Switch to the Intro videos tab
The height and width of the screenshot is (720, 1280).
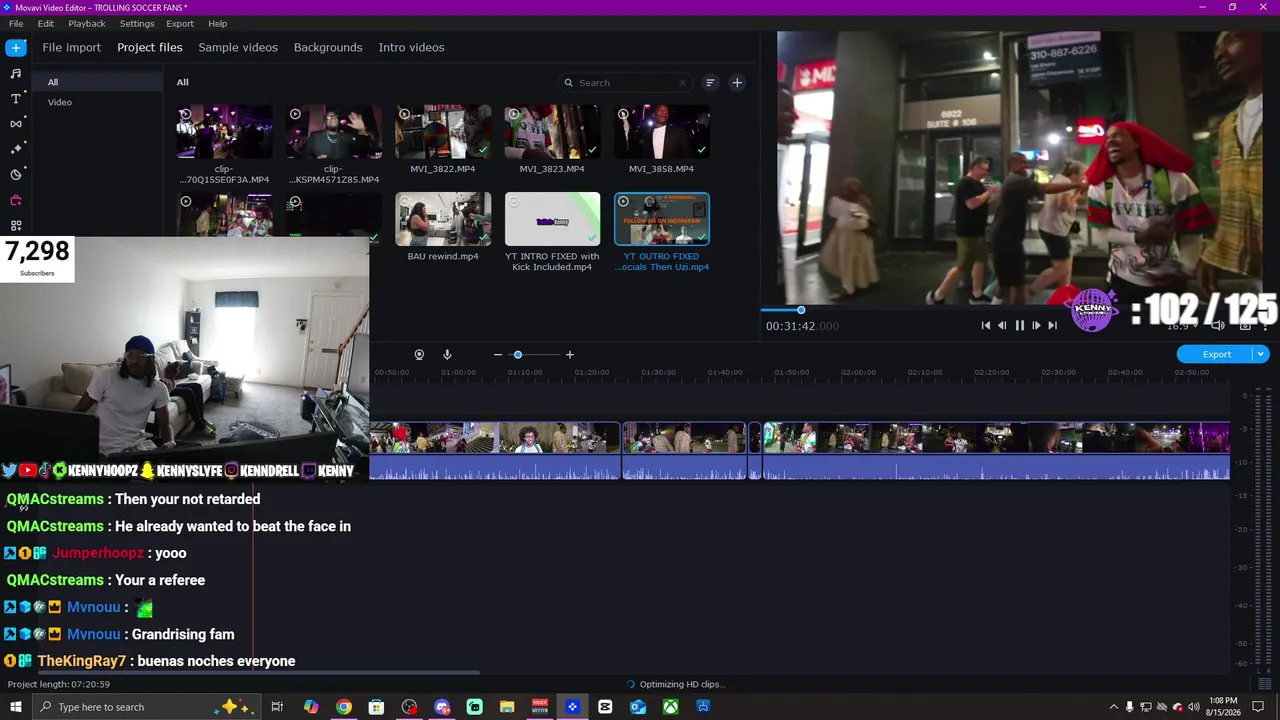coord(411,47)
